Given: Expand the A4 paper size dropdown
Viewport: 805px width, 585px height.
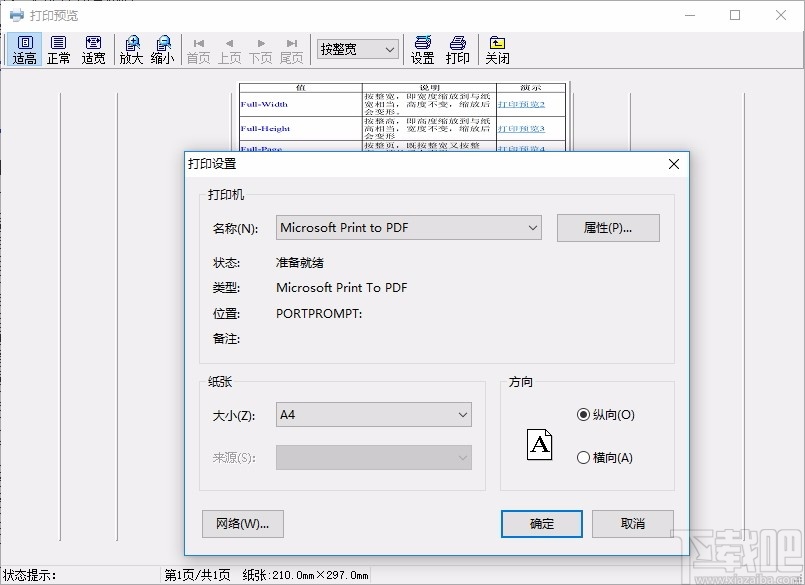Looking at the screenshot, I should [461, 414].
